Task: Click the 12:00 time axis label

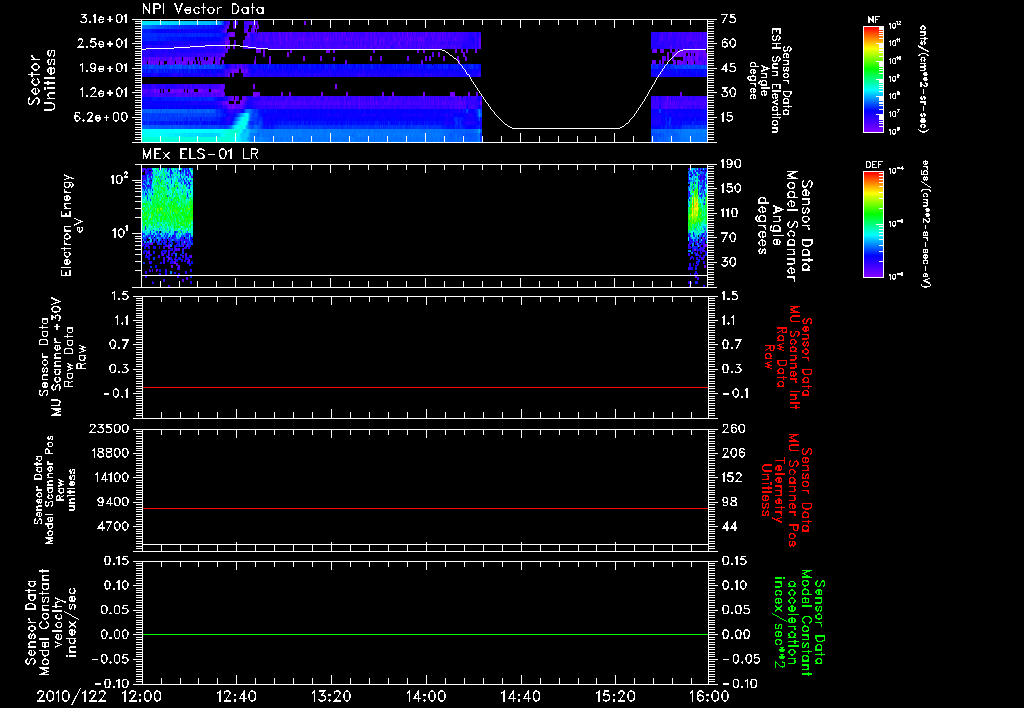Action: pos(142,696)
